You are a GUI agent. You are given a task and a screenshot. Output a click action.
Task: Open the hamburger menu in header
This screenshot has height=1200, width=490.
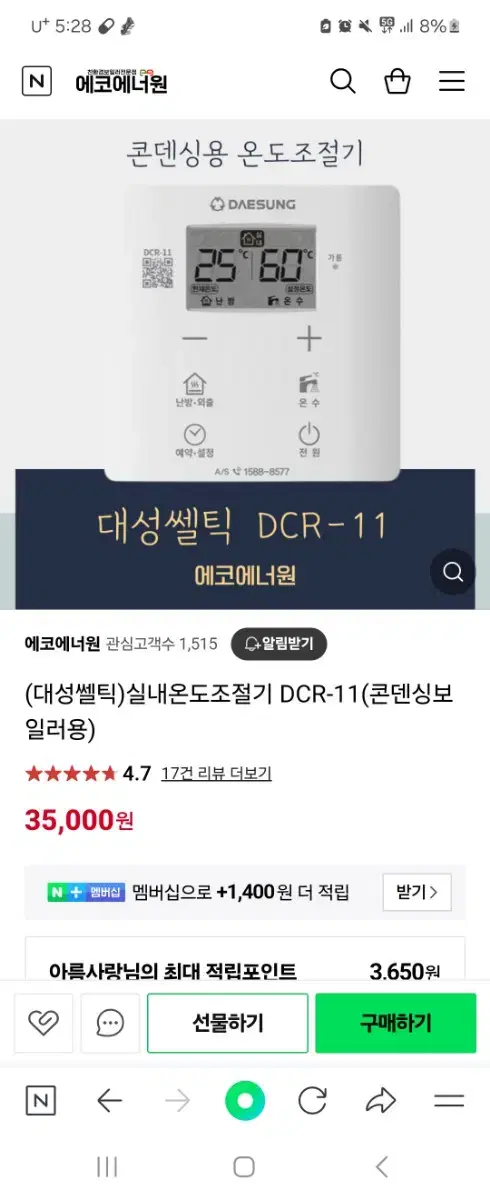click(x=452, y=82)
